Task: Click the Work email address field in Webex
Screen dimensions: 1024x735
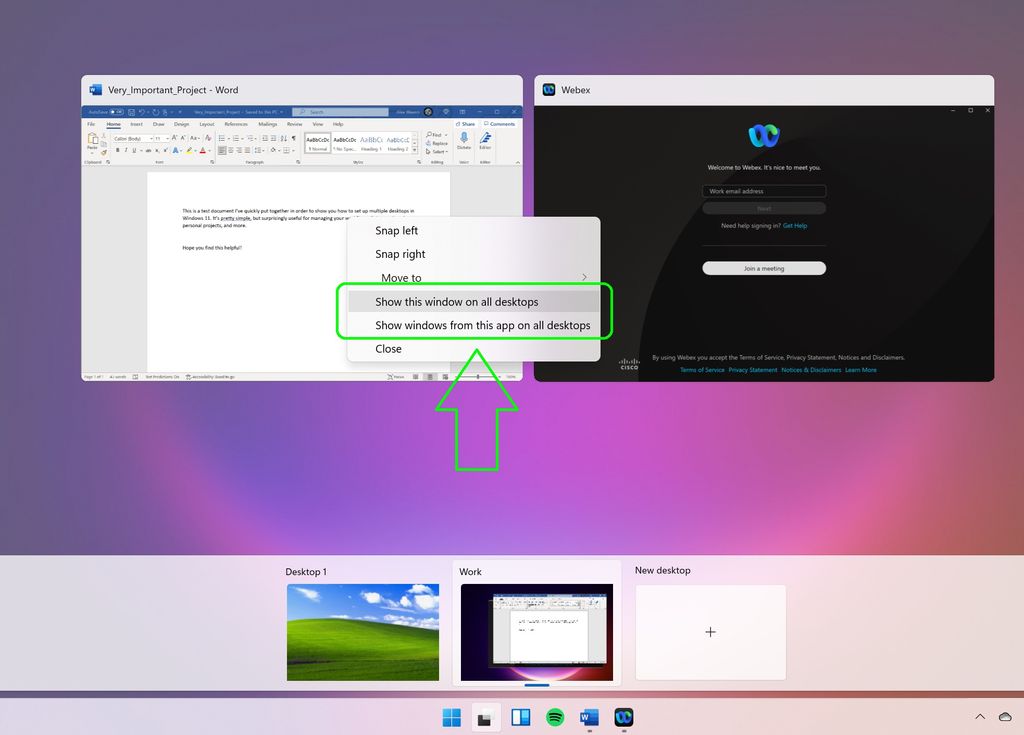Action: (763, 190)
